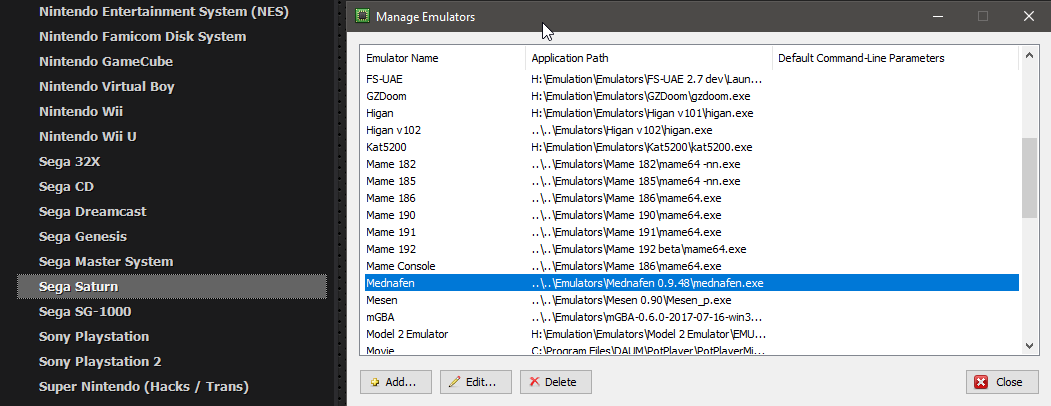Close the Manage Emulators dialog with Close button
Viewport: 1051px width, 406px height.
click(x=1001, y=382)
